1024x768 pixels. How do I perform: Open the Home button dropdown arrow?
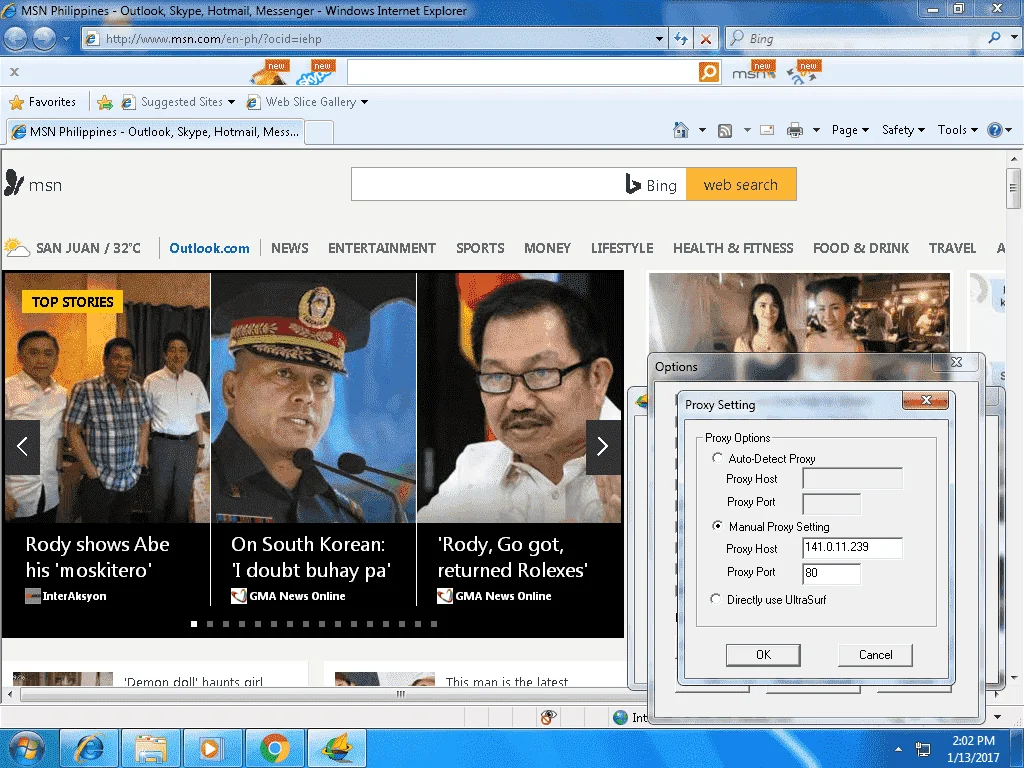(x=702, y=130)
